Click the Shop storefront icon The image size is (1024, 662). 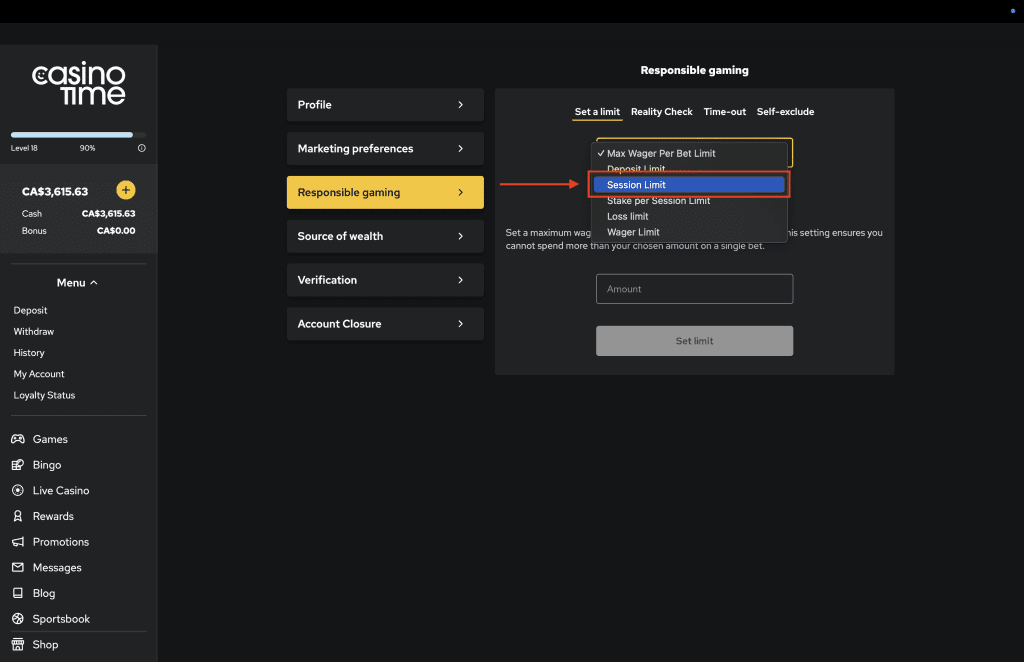click(x=18, y=644)
